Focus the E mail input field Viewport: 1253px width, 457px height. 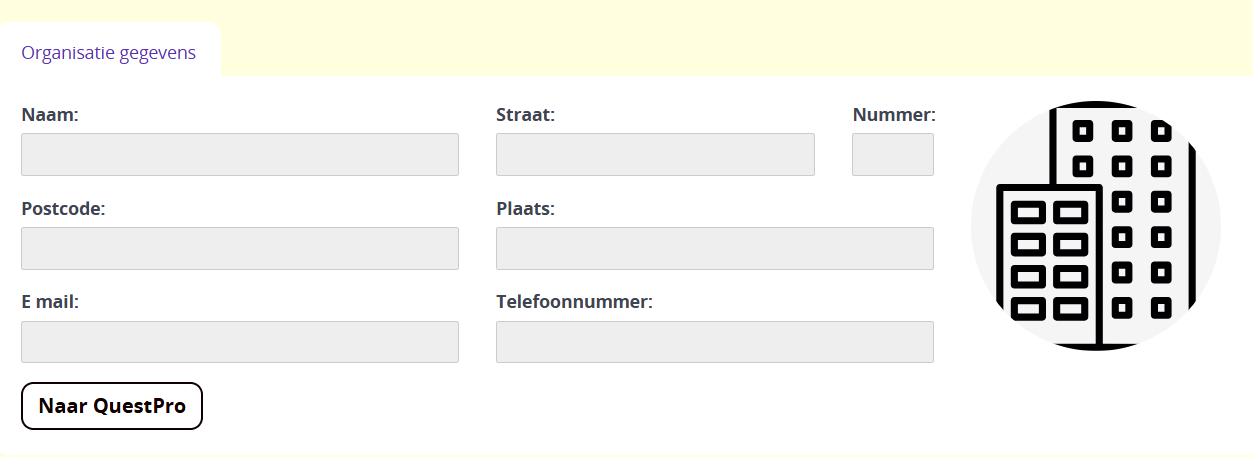(240, 342)
